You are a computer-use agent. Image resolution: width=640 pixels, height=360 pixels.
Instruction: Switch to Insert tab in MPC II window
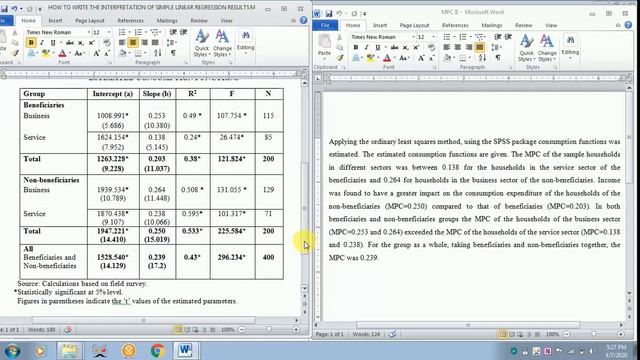pos(380,25)
